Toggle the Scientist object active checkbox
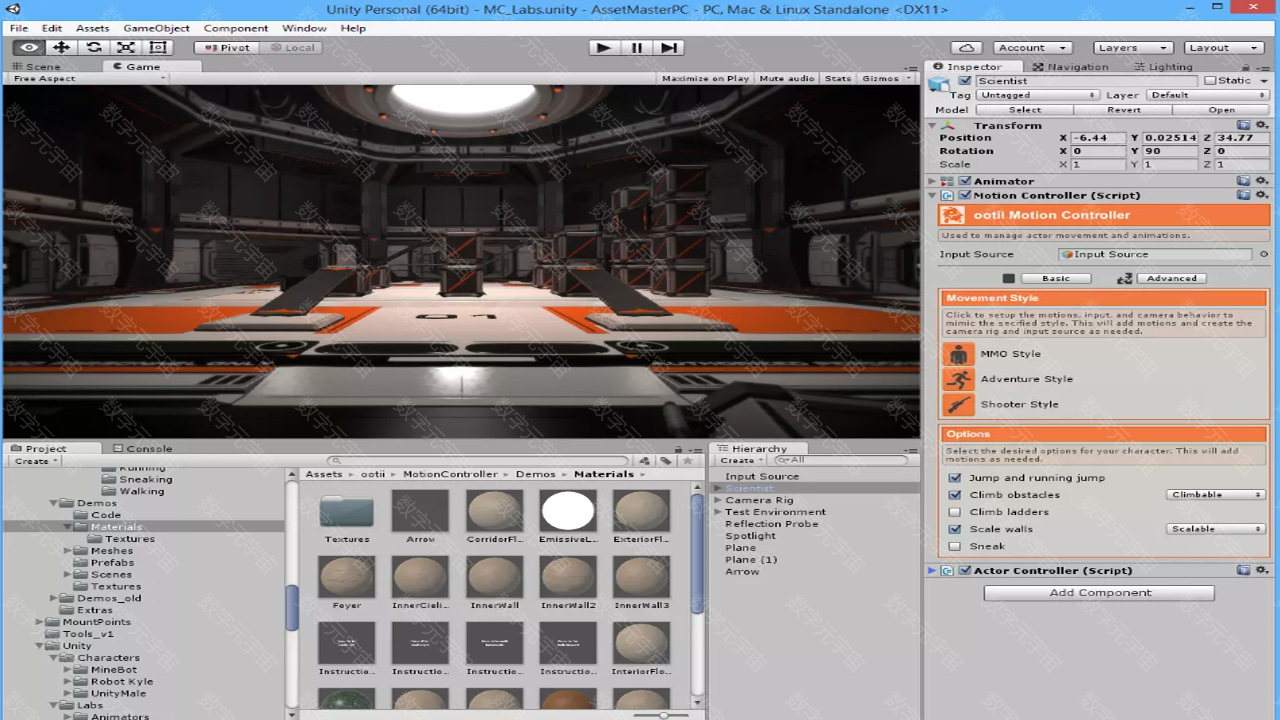This screenshot has height=720, width=1280. [x=965, y=81]
